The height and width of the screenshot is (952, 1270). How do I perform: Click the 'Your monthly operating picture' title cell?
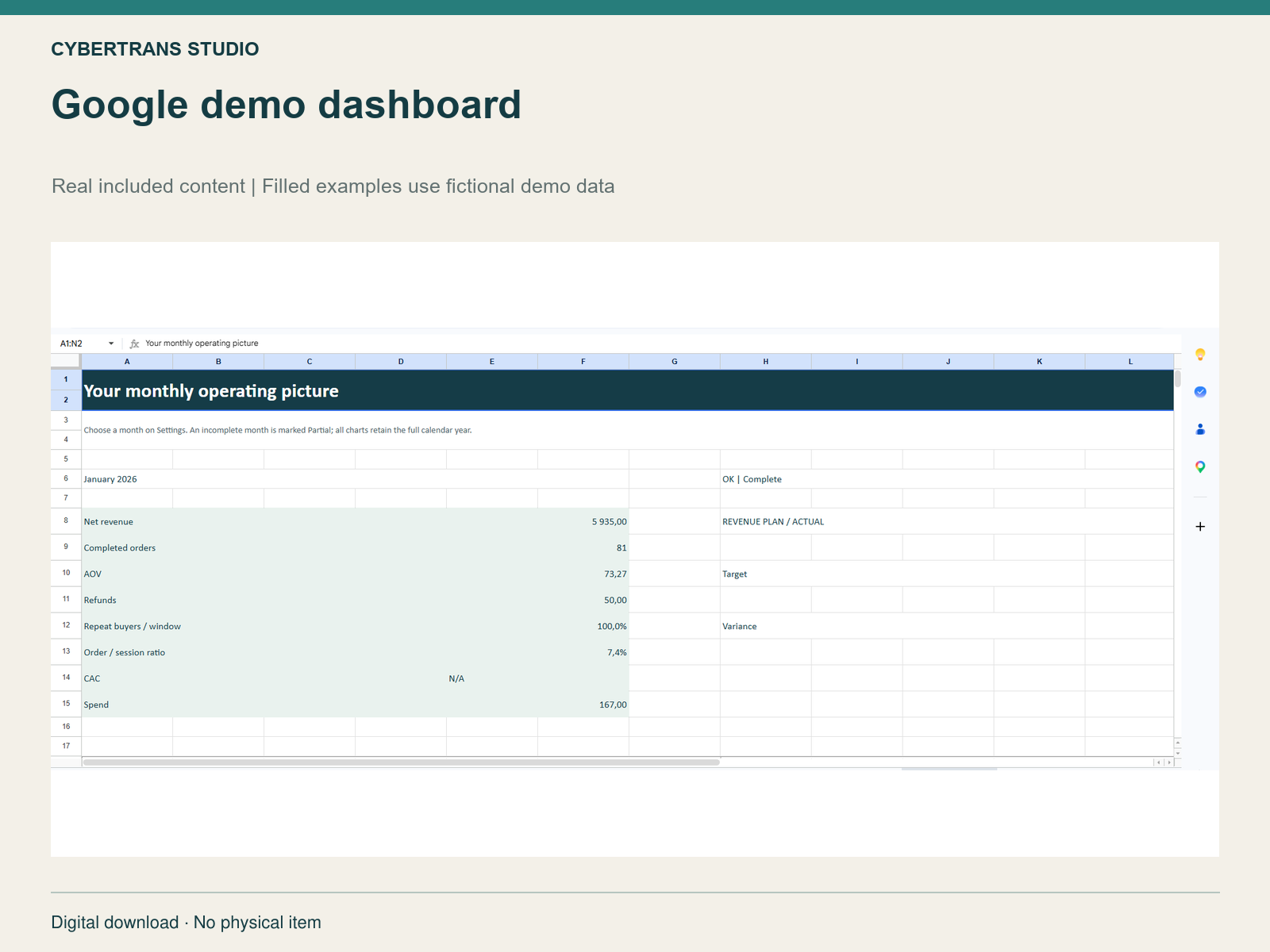click(x=628, y=390)
